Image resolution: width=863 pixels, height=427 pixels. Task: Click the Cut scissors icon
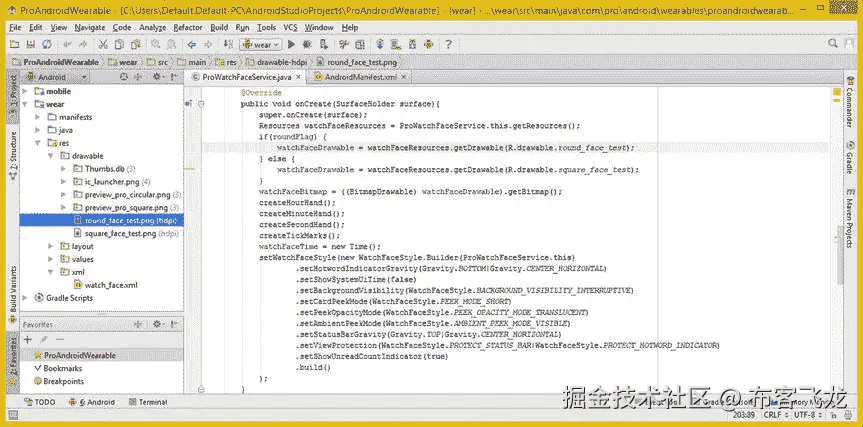tap(103, 45)
